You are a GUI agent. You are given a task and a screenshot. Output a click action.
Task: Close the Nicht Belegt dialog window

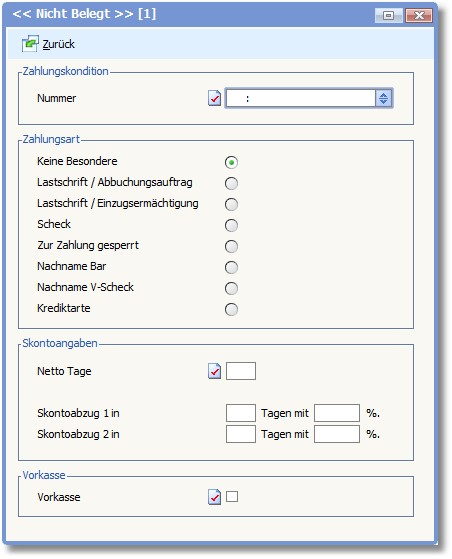(419, 16)
